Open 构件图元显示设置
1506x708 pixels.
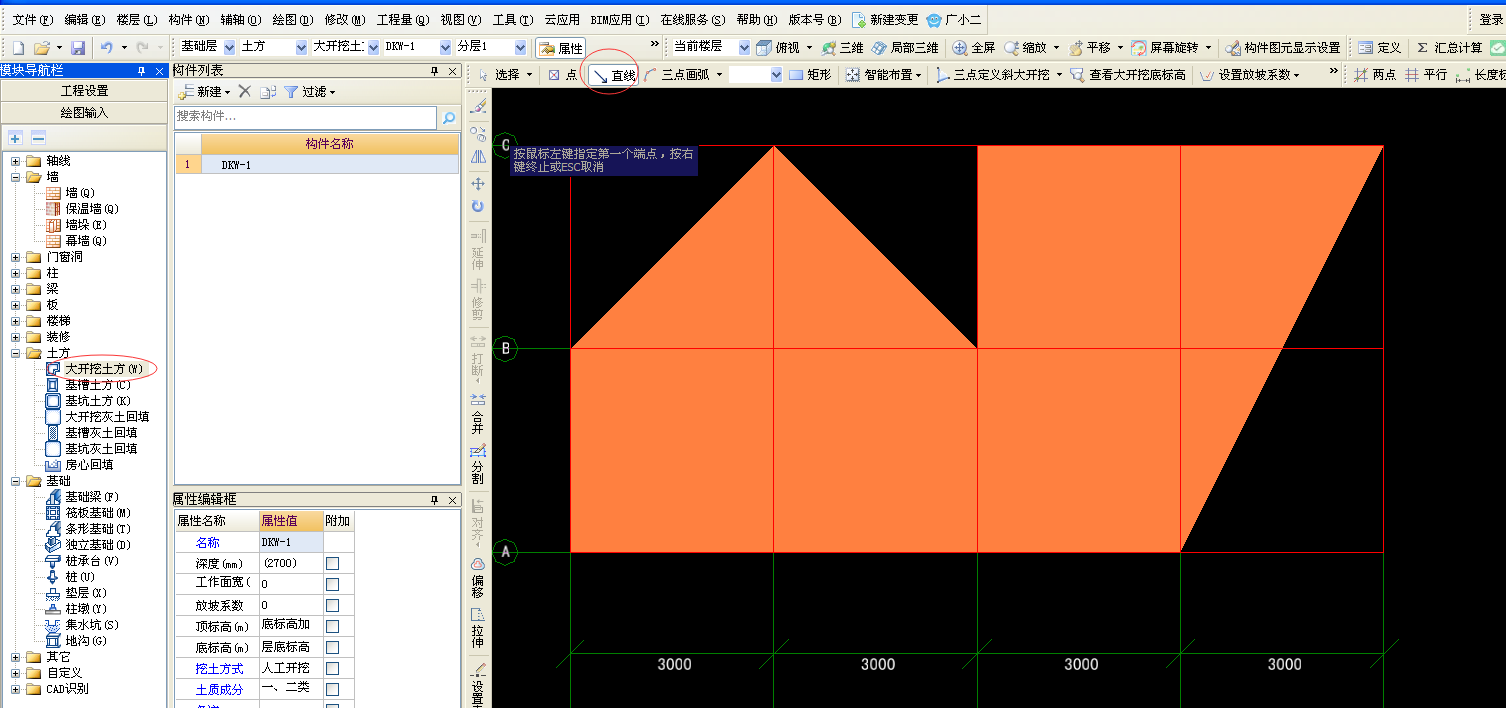pyautogui.click(x=1283, y=47)
